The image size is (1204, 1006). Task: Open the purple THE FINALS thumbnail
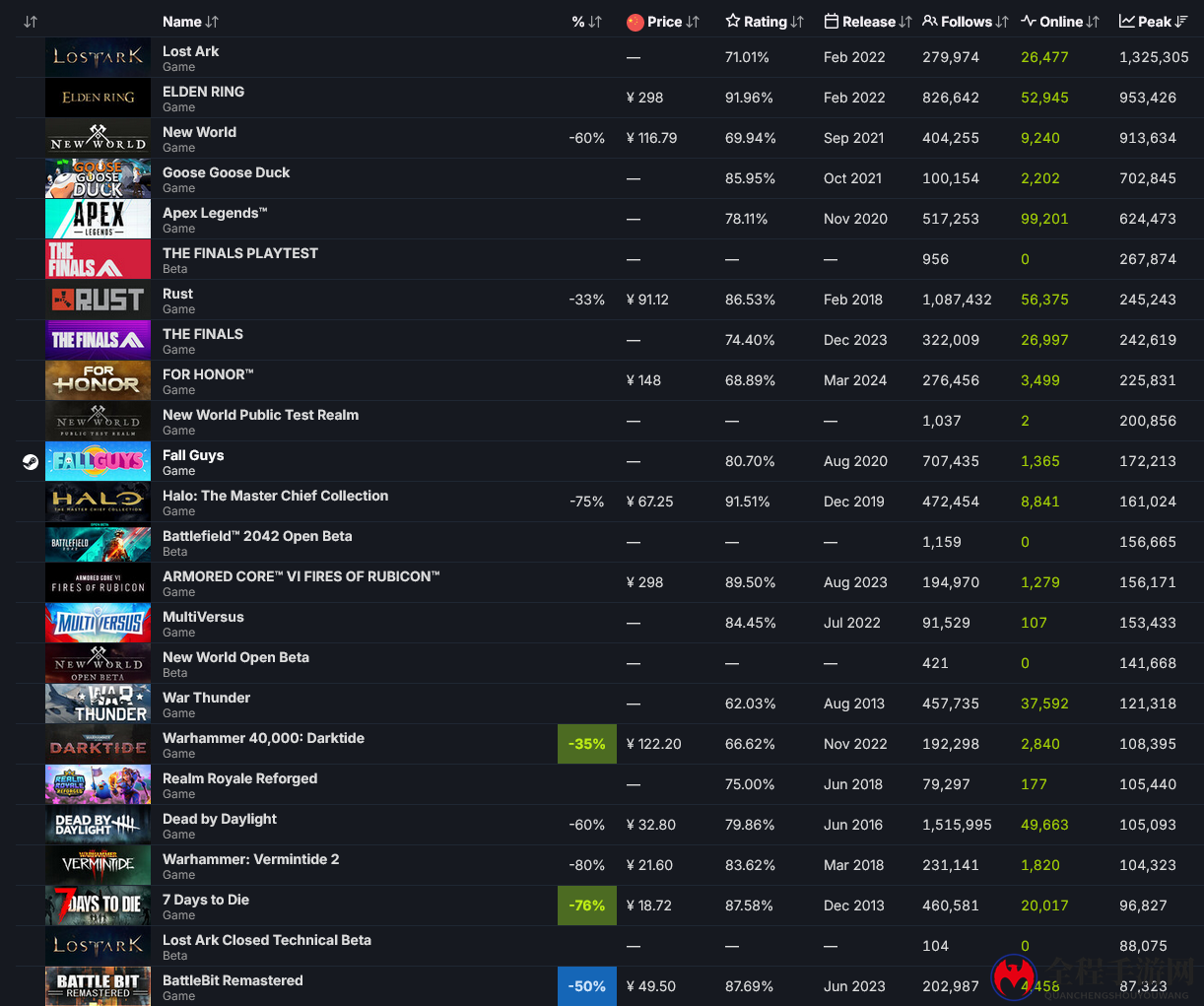tap(98, 340)
